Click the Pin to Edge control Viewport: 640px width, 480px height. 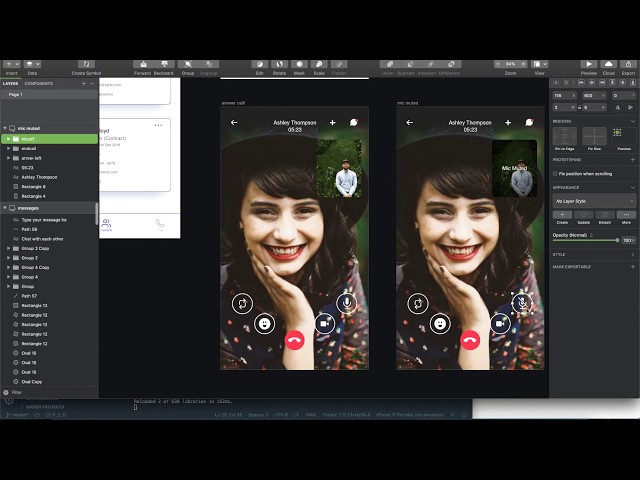click(564, 137)
